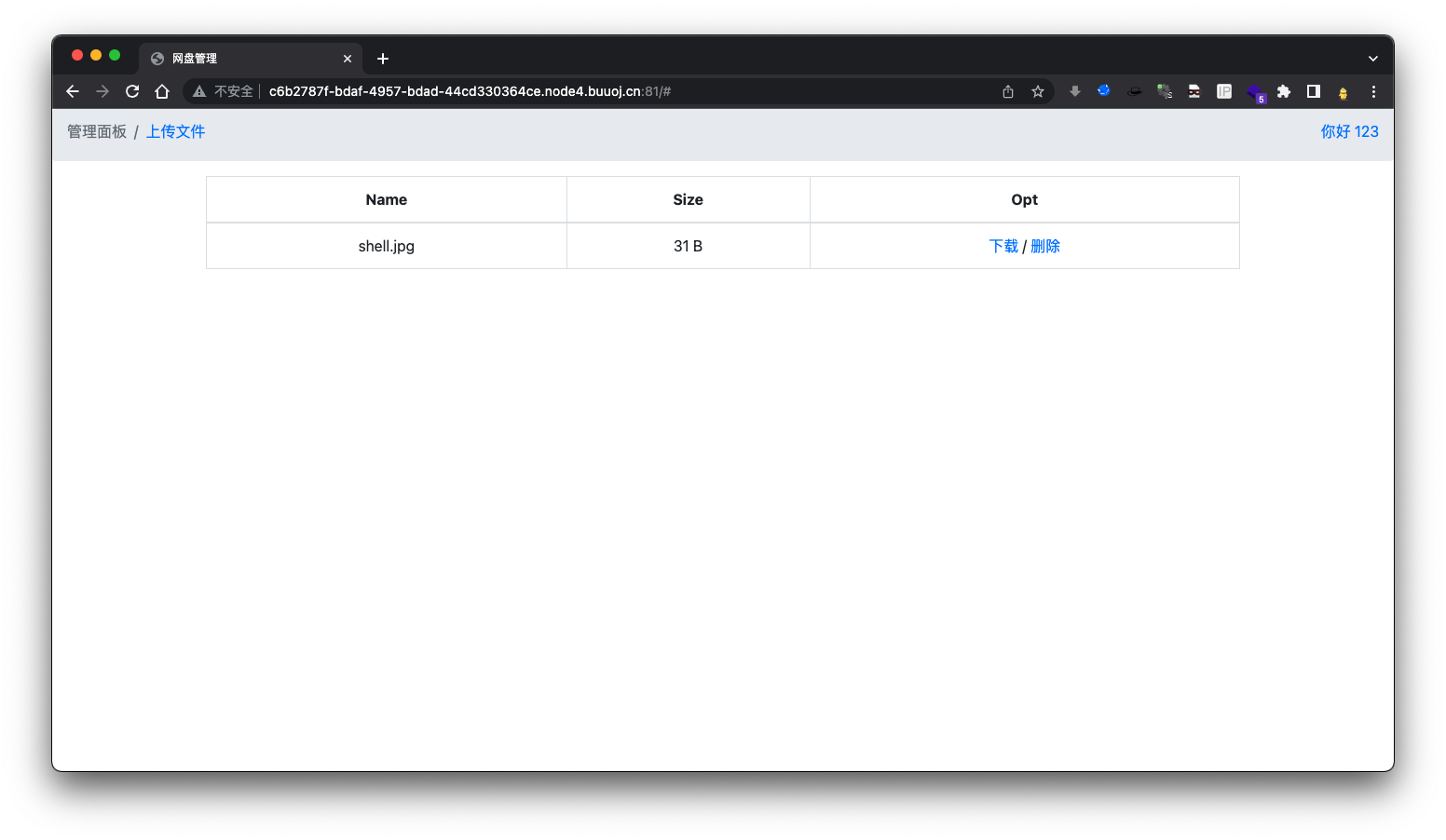Open the black hat extension icon
This screenshot has height=840, width=1446.
pyautogui.click(x=1135, y=91)
